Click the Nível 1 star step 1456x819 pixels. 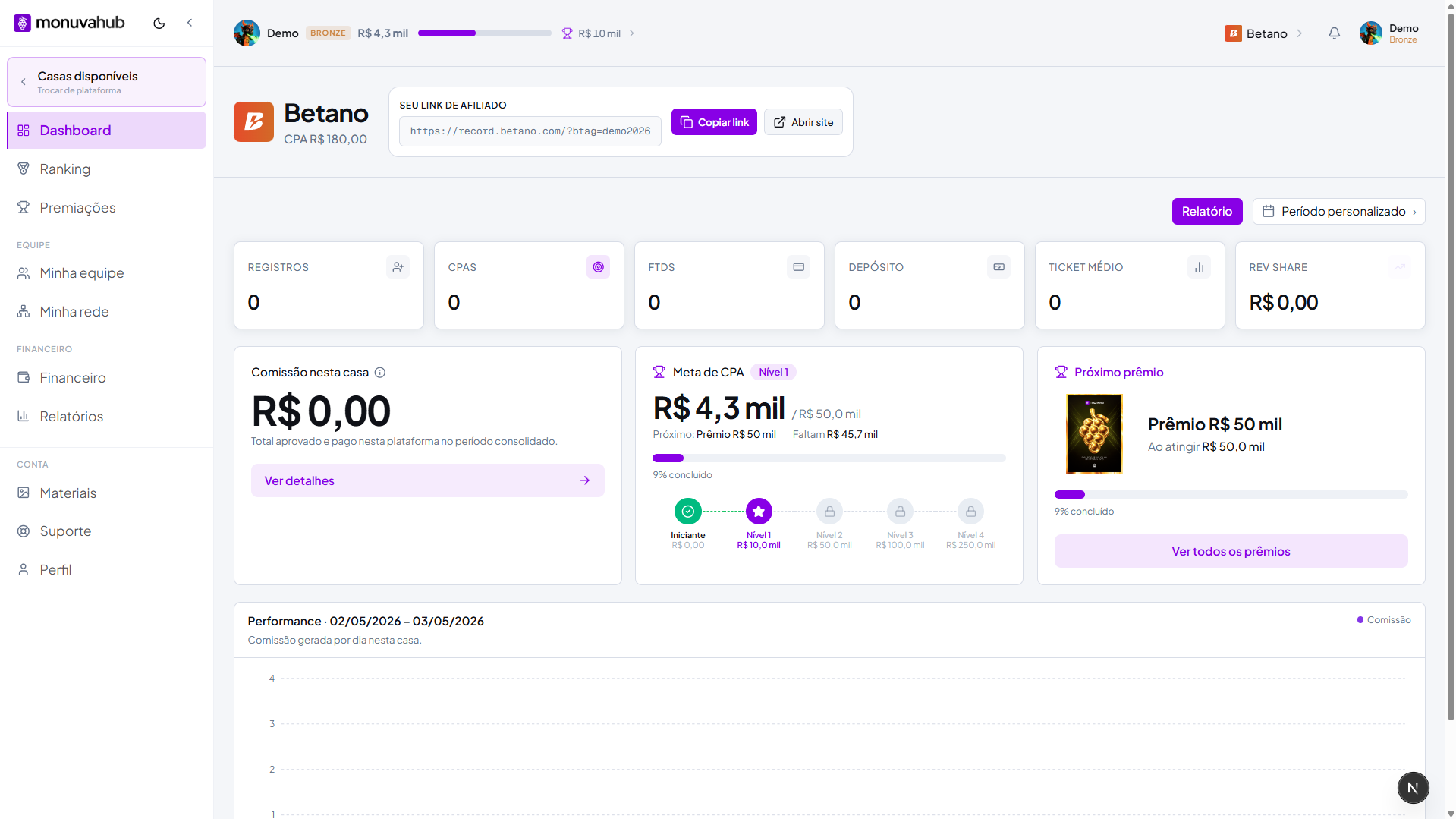click(759, 512)
